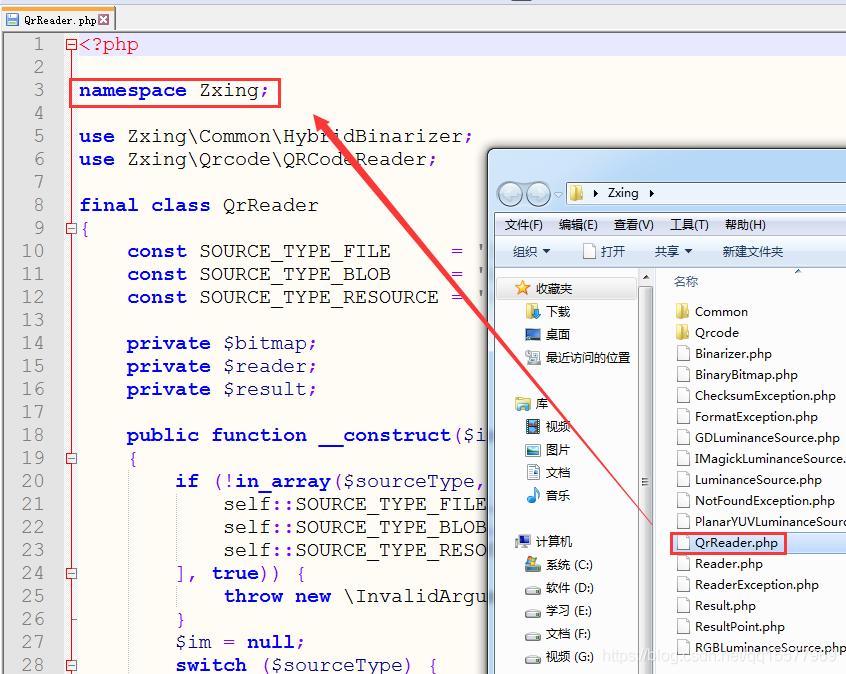Select 桌面 (Desktop) in navigation pane
This screenshot has width=846, height=674.
click(x=557, y=334)
